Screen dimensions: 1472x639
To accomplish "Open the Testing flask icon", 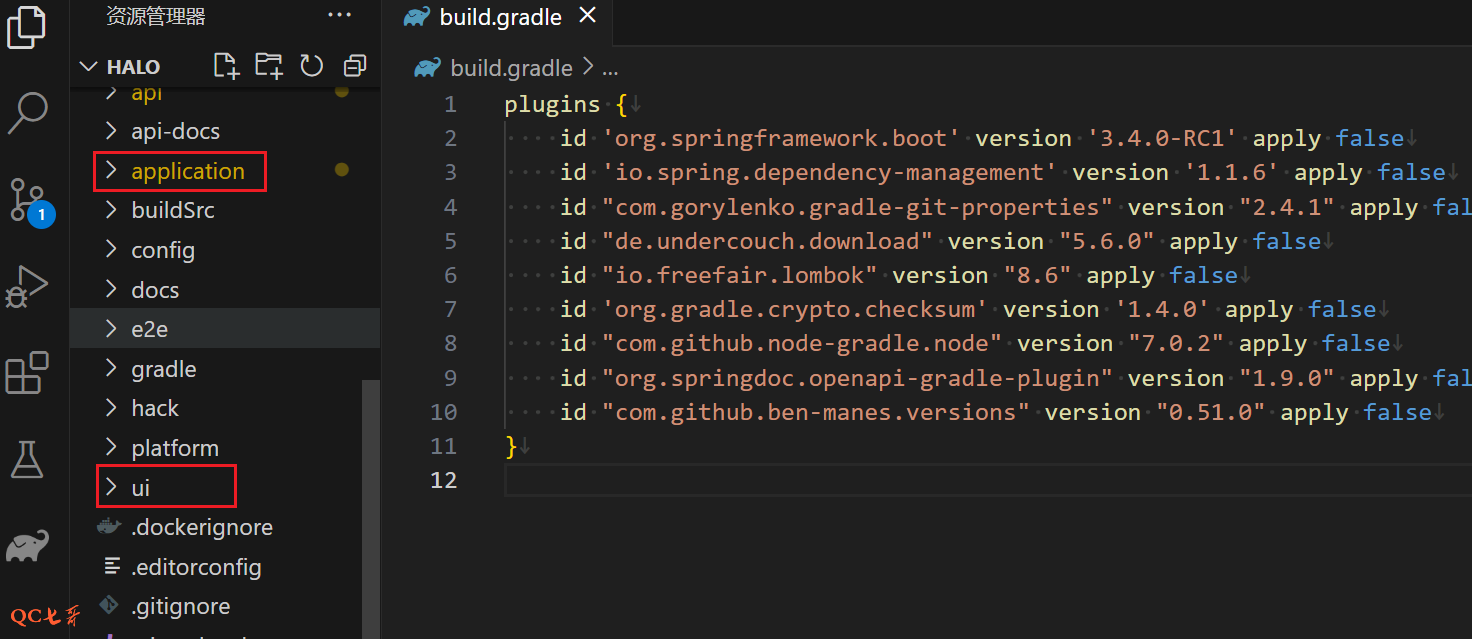I will tap(27, 459).
